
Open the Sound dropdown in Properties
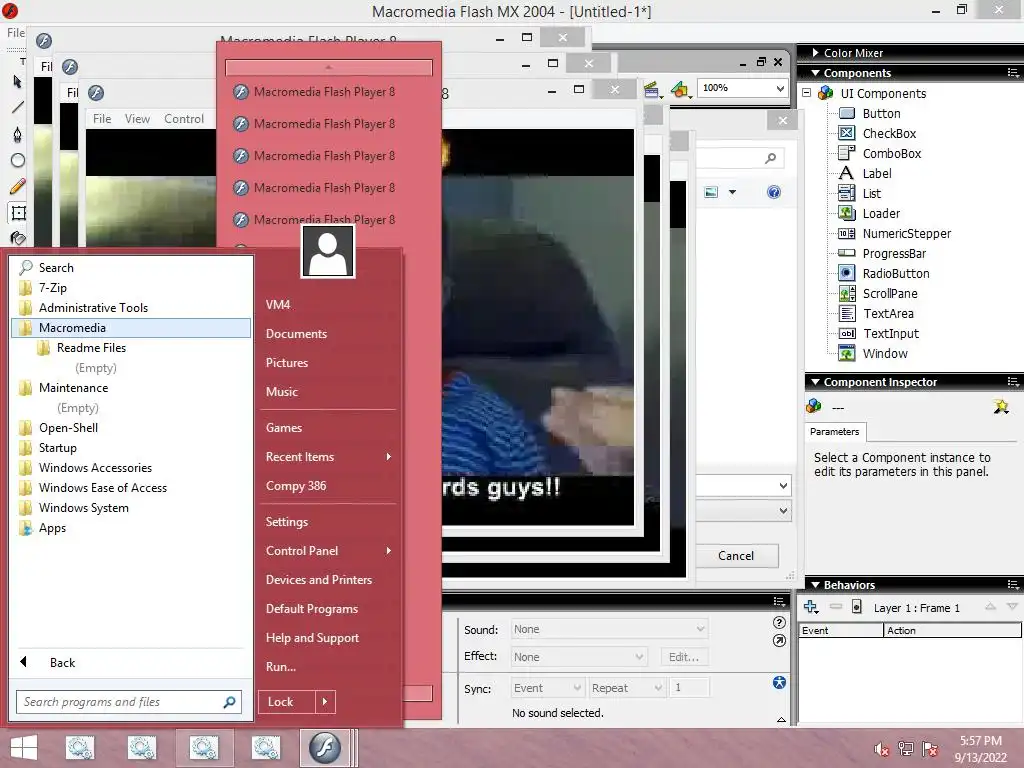609,630
